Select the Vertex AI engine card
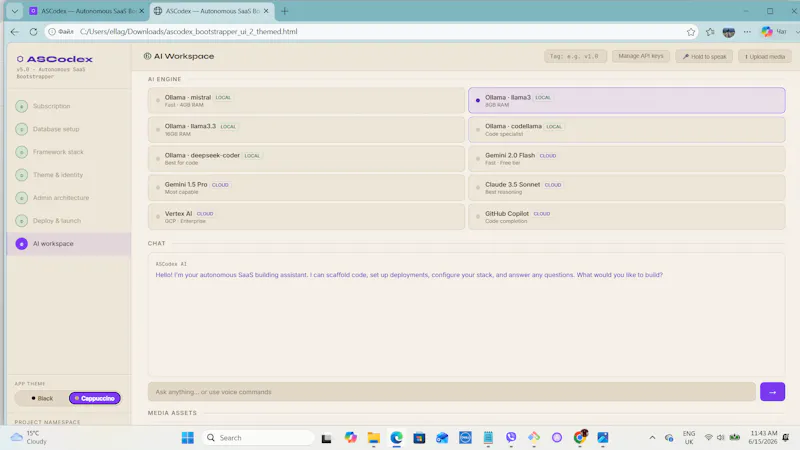800x450 pixels. (306, 217)
